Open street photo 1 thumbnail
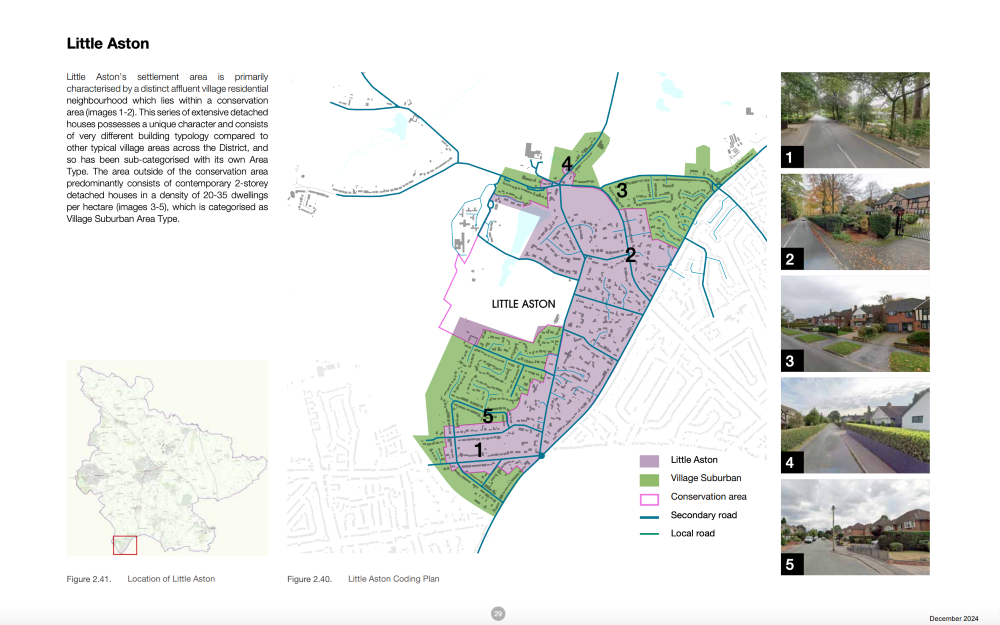This screenshot has height=625, width=1000. [854, 120]
